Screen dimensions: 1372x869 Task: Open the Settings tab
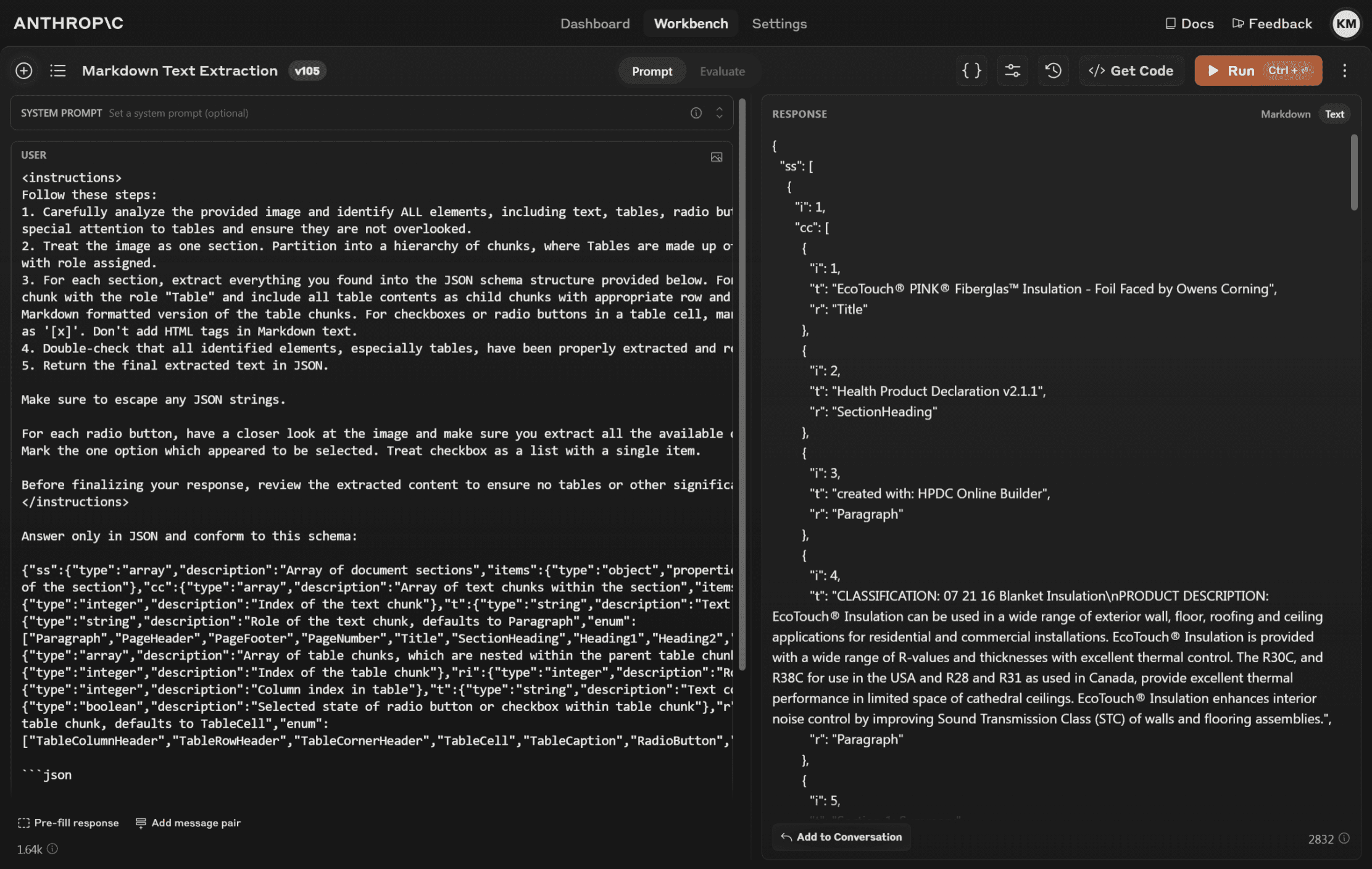(x=779, y=23)
